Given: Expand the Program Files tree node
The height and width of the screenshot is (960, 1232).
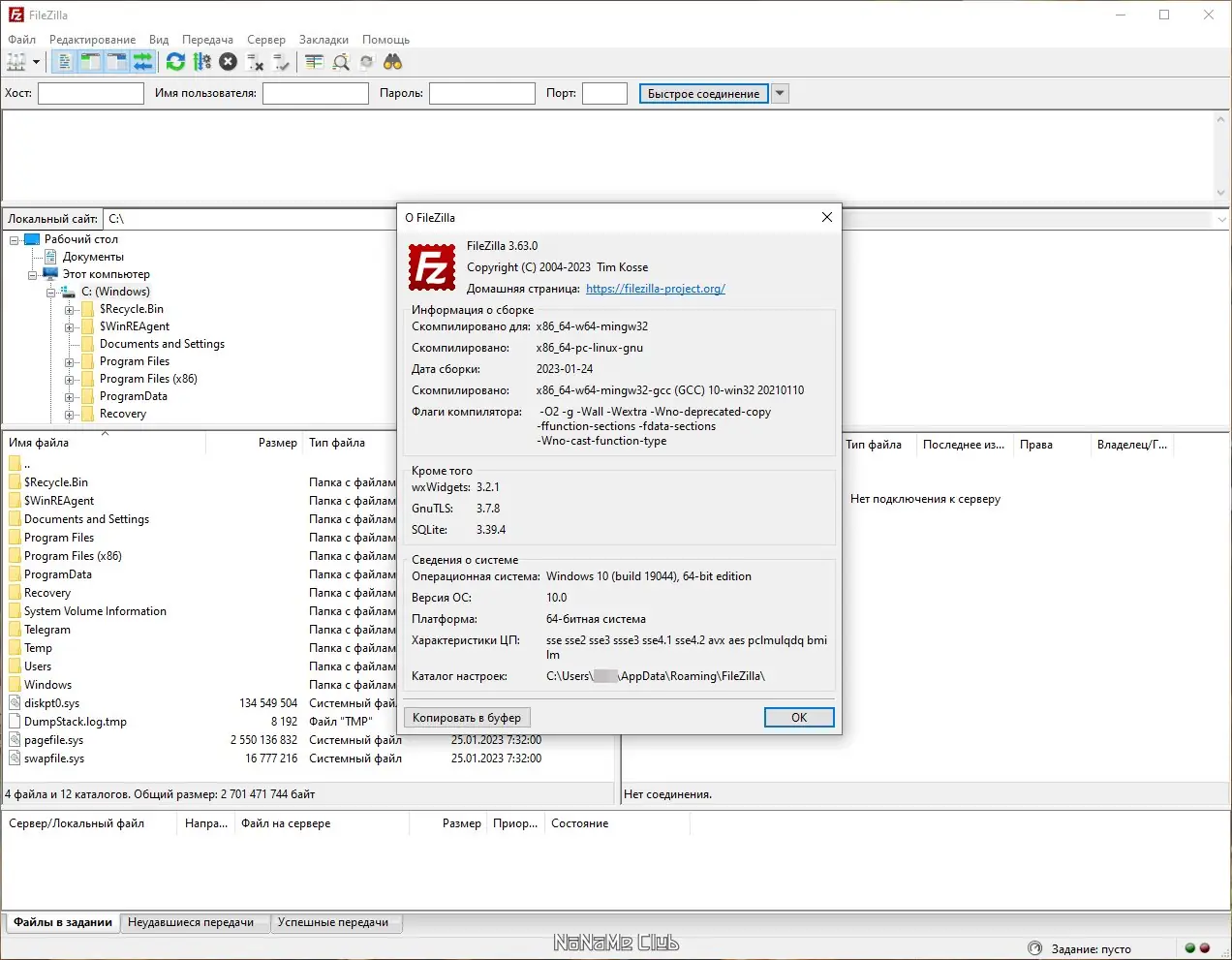Looking at the screenshot, I should pyautogui.click(x=70, y=362).
